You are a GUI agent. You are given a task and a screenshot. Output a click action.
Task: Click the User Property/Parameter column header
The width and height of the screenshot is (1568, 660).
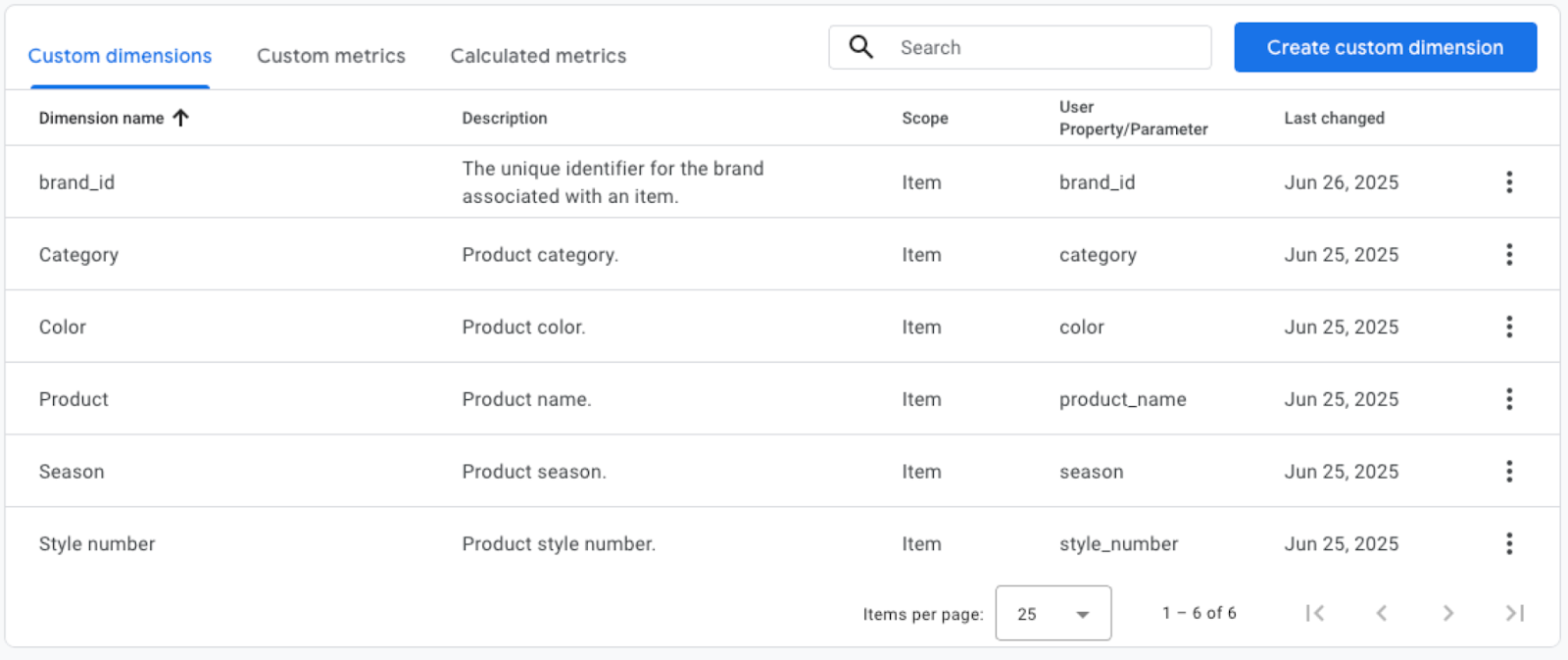coord(1134,118)
